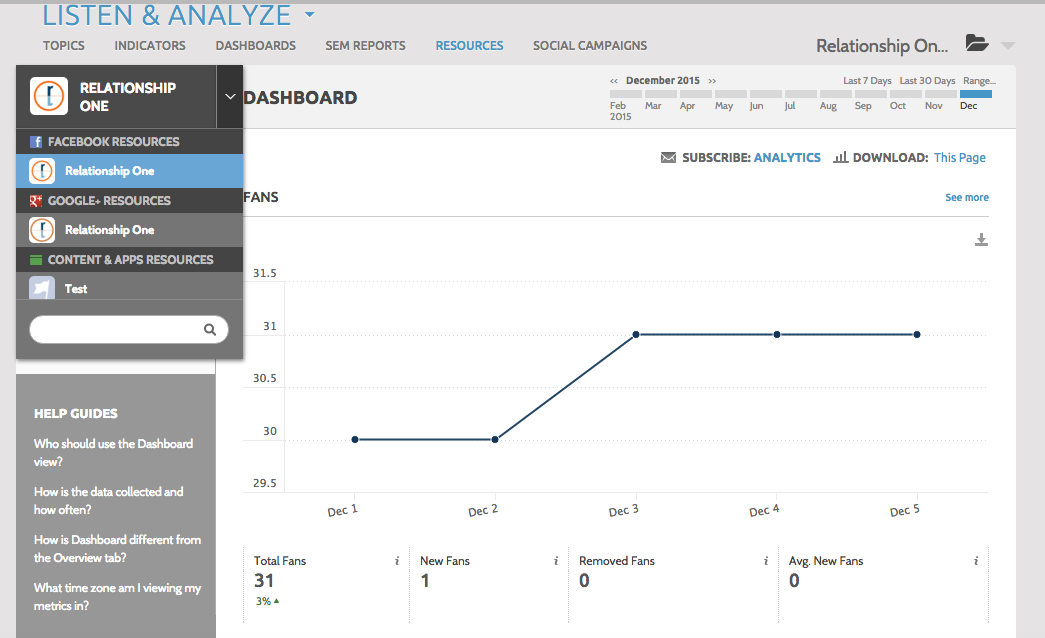1045x638 pixels.
Task: Click See more in Fans section
Action: [x=966, y=198]
